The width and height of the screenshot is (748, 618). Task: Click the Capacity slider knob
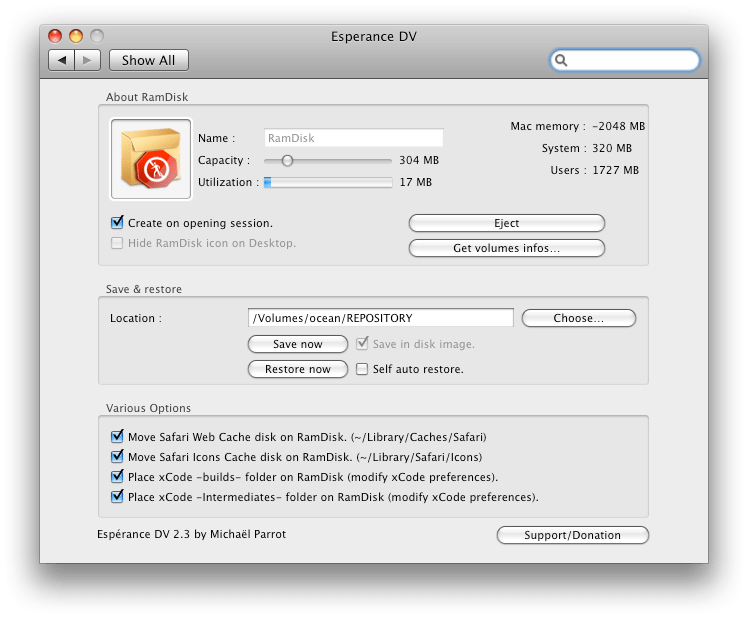(287, 161)
